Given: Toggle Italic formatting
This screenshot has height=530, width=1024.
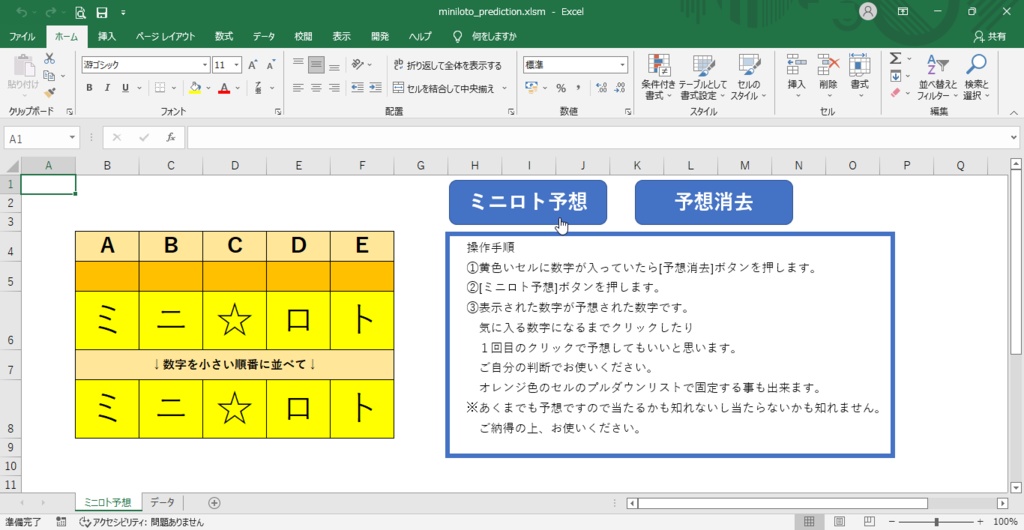Looking at the screenshot, I should tap(106, 87).
